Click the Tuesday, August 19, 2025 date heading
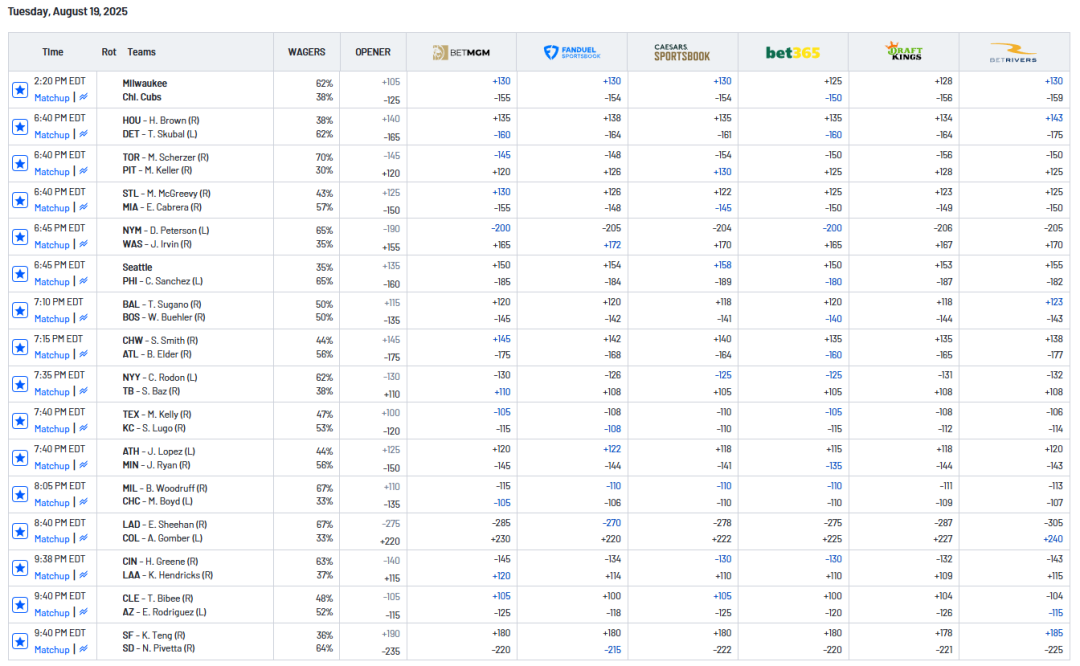Screen dimensions: 1080x666 point(68,12)
